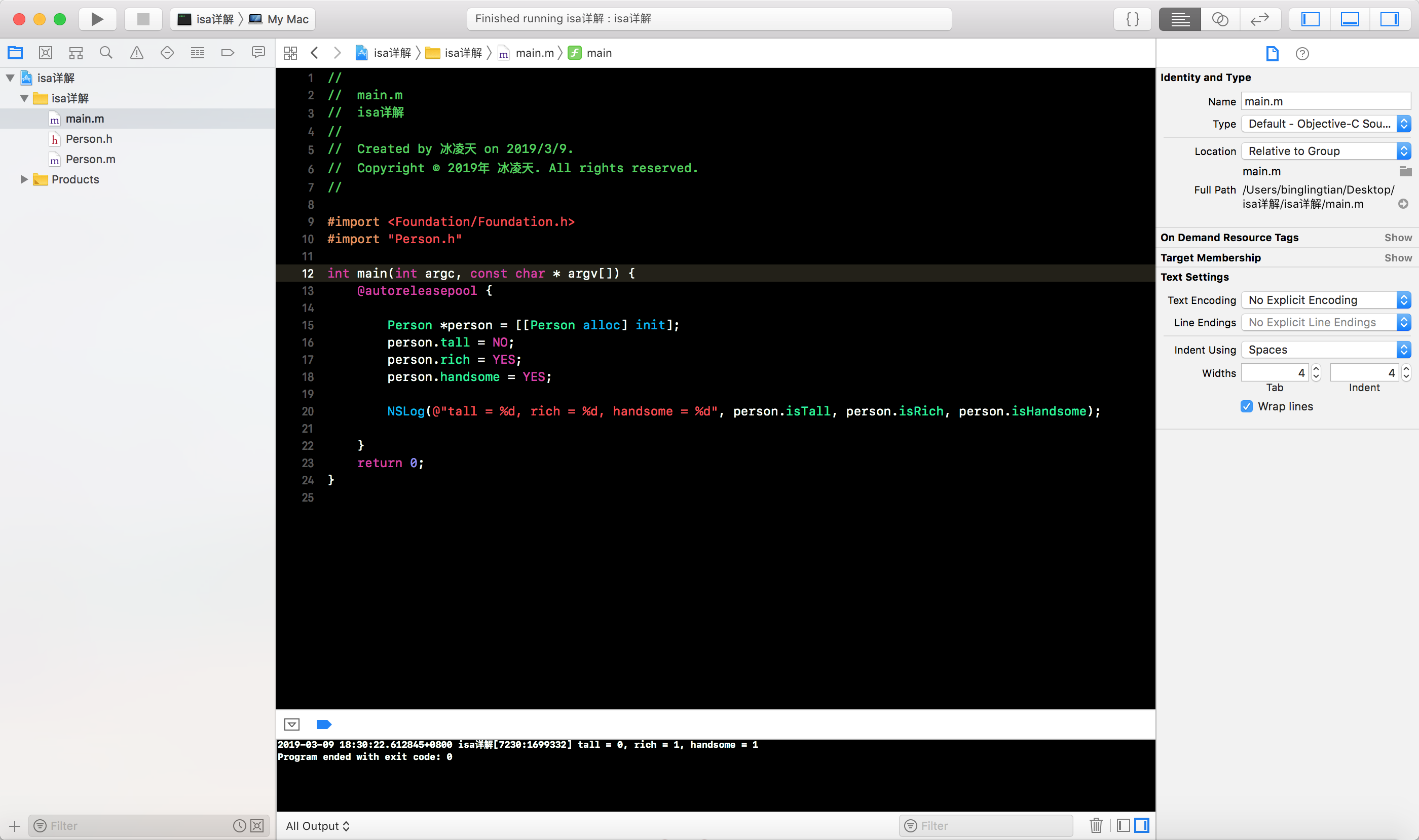Click the Tab width field

point(1275,372)
